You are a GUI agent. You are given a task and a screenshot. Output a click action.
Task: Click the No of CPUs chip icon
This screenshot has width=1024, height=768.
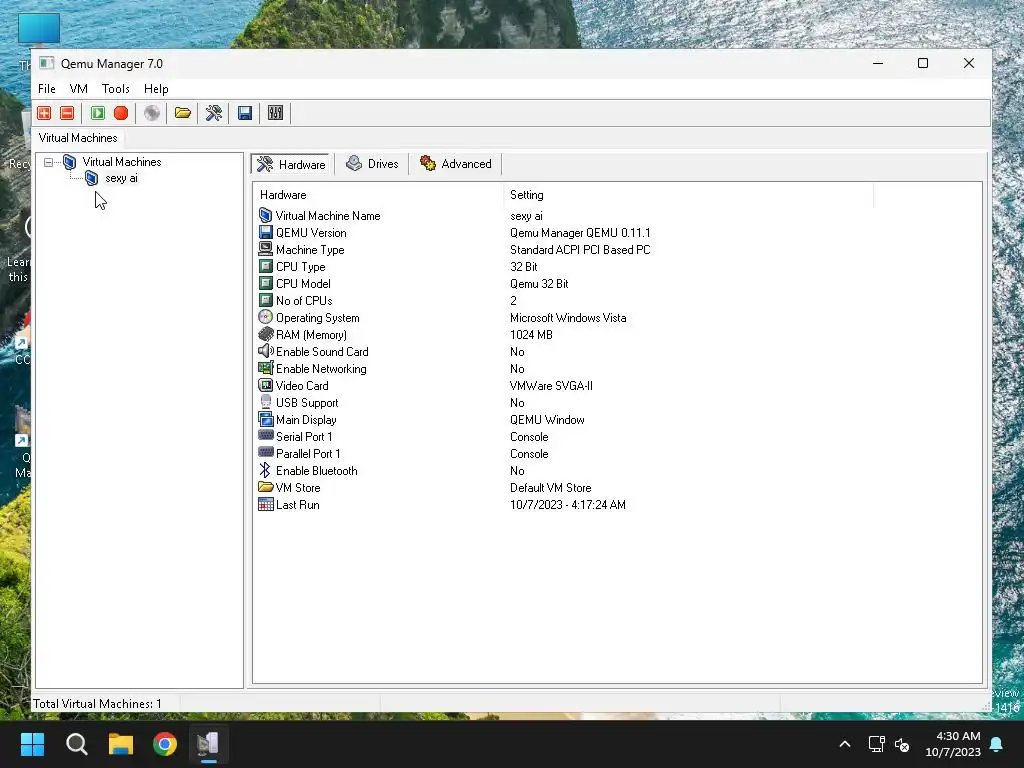[265, 300]
